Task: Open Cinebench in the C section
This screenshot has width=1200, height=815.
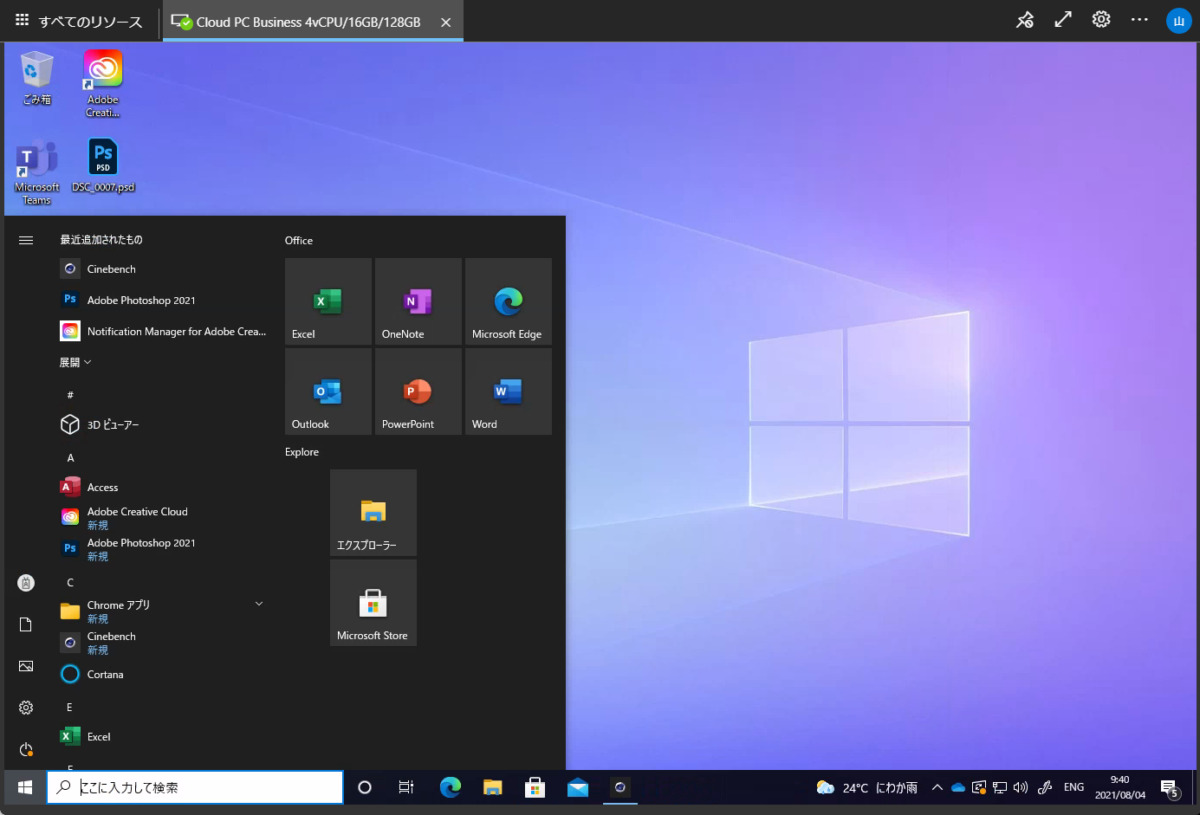Action: [163, 642]
